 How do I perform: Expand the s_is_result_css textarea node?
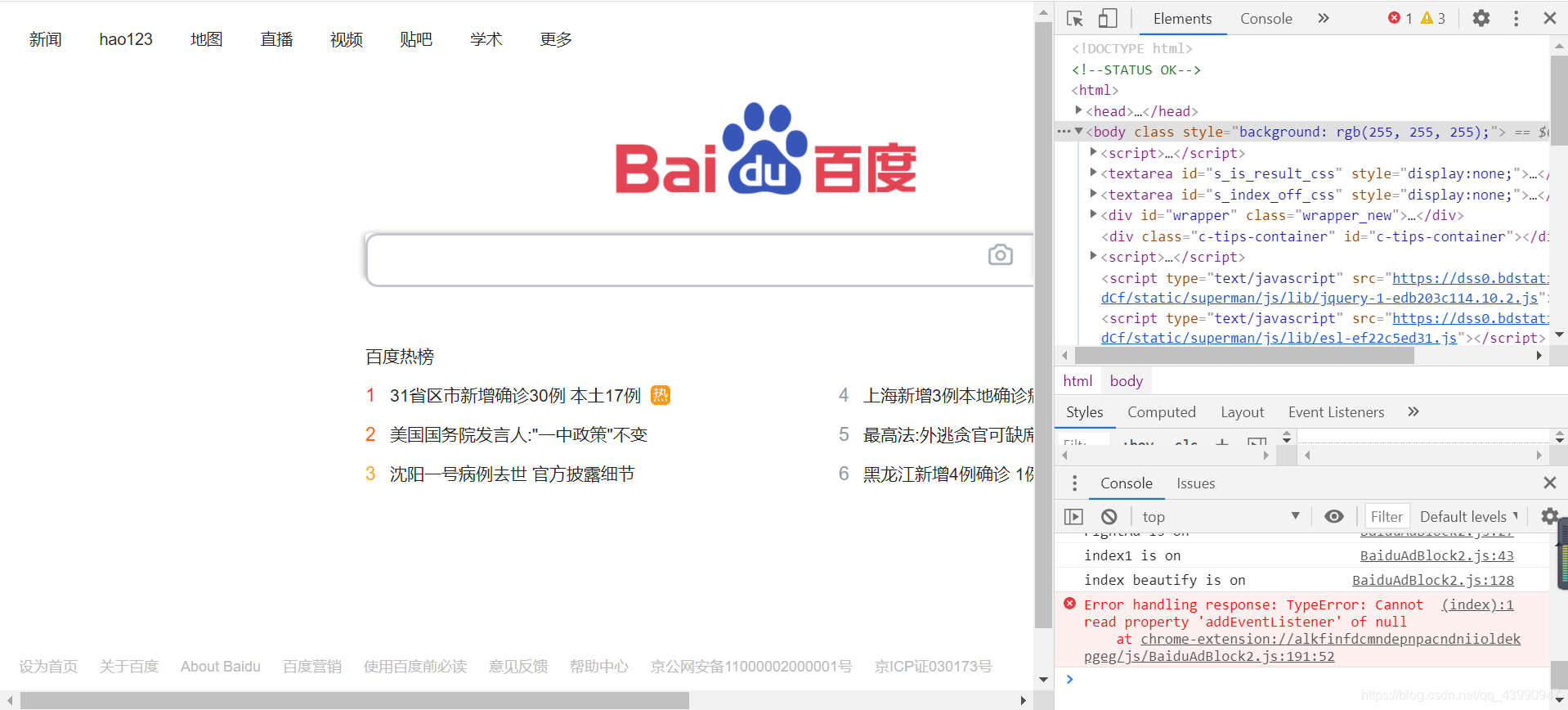pos(1093,172)
